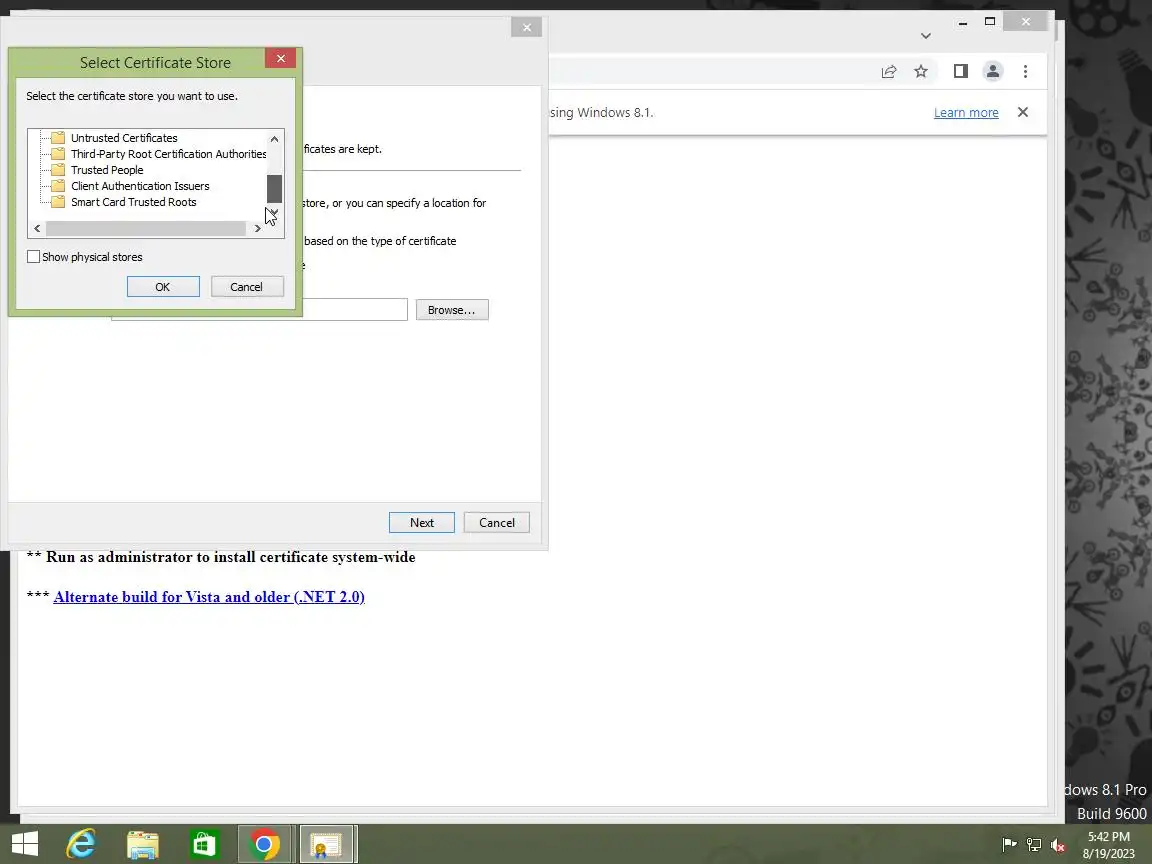
Task: Open Chrome's tab search chevron
Action: click(x=926, y=35)
